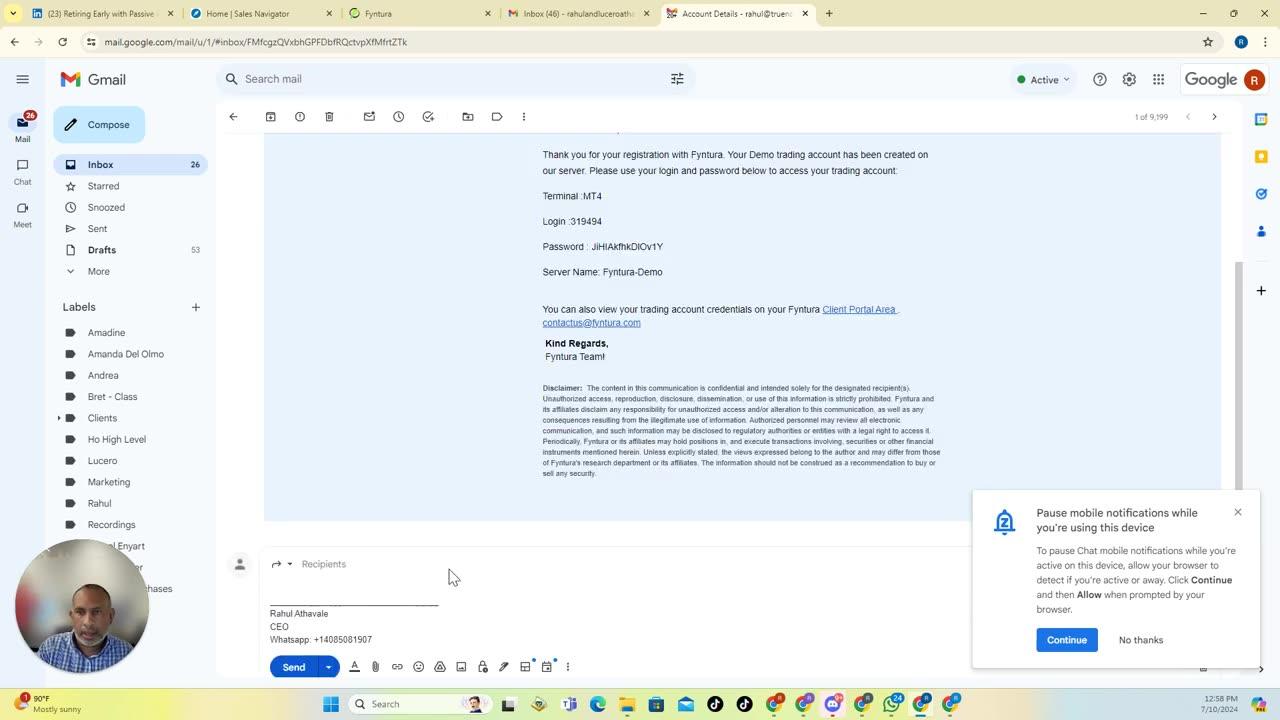Viewport: 1280px width, 720px height.
Task: Click the Compose button
Action: (x=99, y=125)
